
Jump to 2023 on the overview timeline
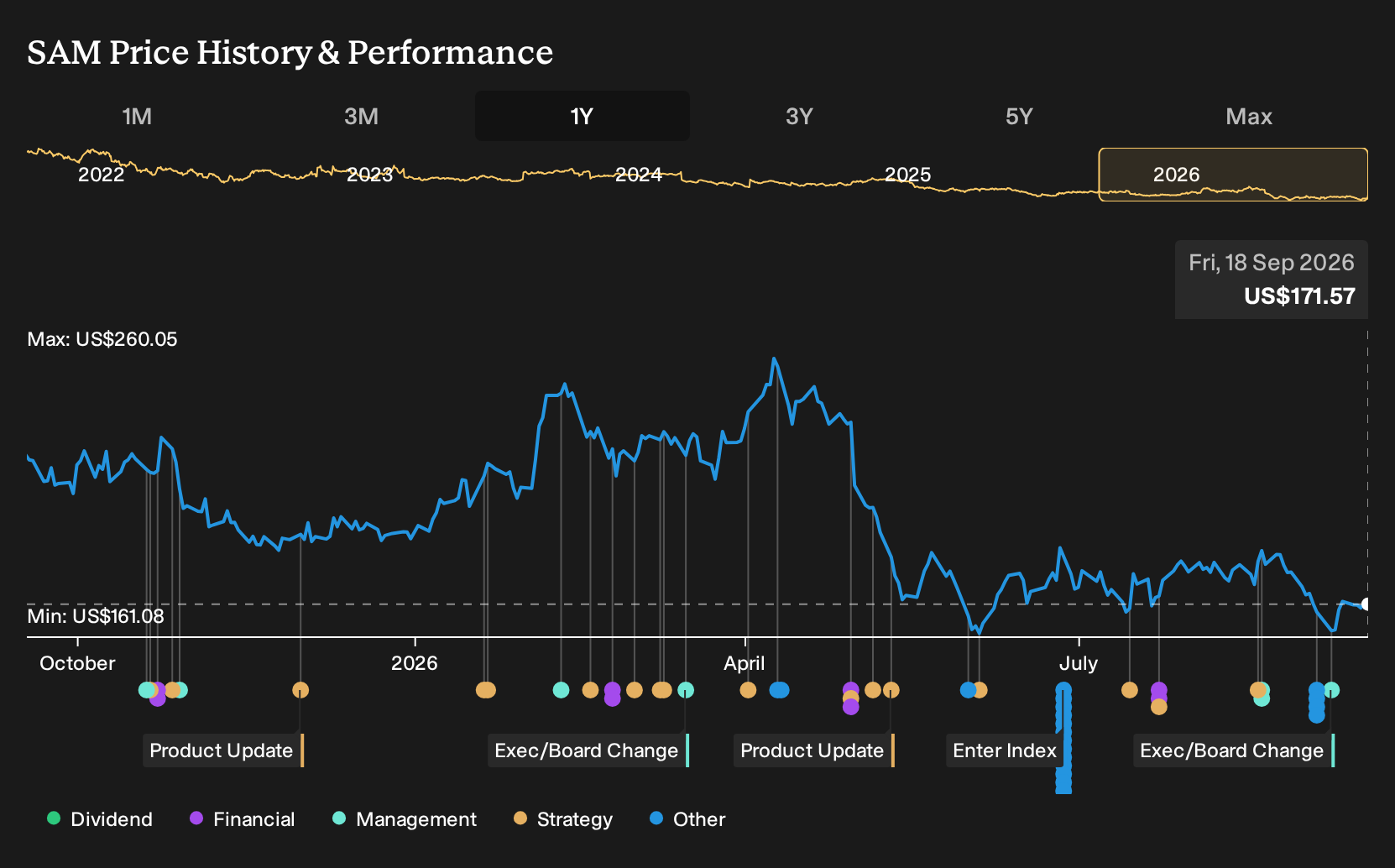(369, 175)
